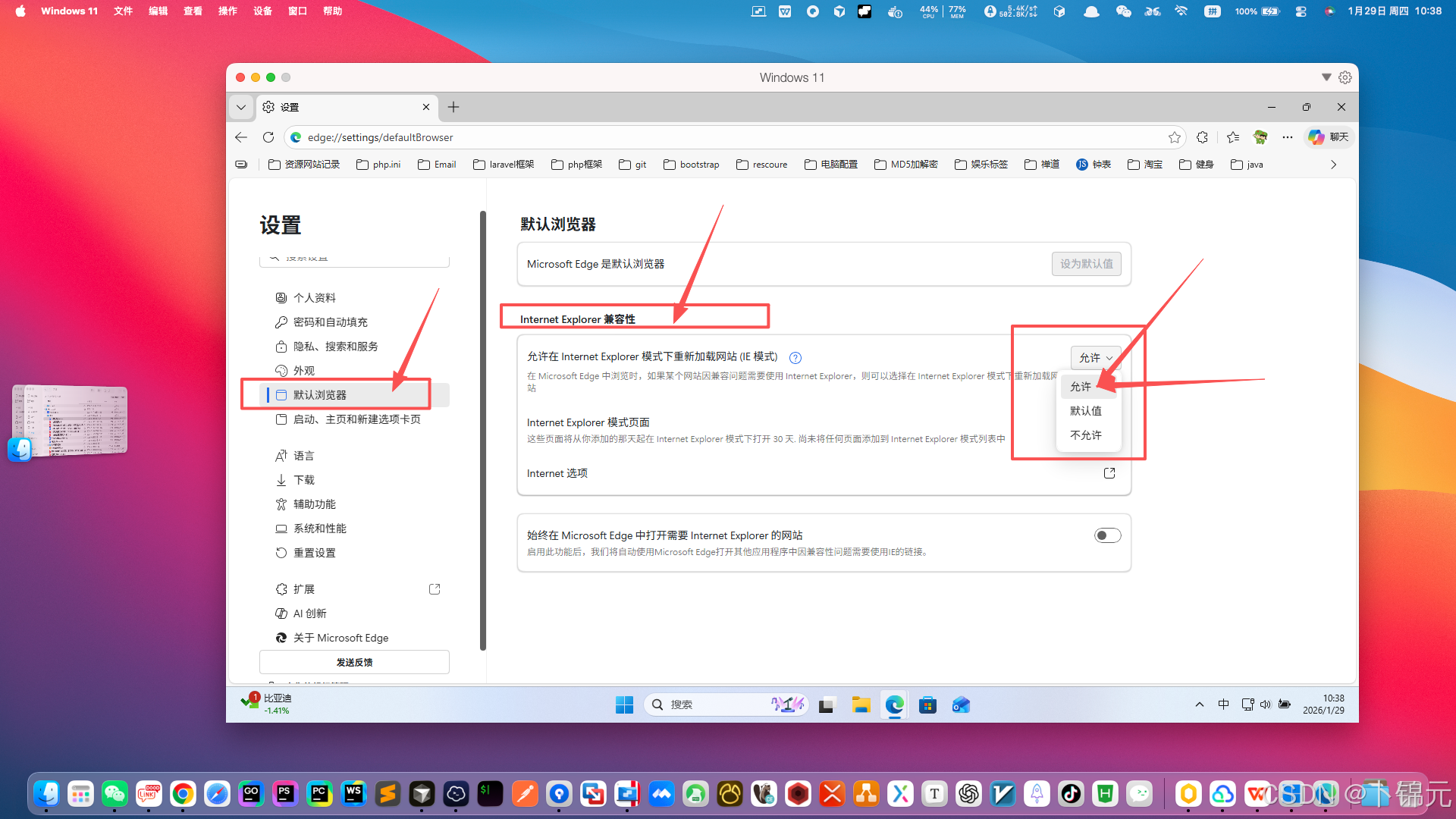Open File Explorer from the Windows taskbar
Image resolution: width=1456 pixels, height=819 pixels.
click(x=860, y=705)
